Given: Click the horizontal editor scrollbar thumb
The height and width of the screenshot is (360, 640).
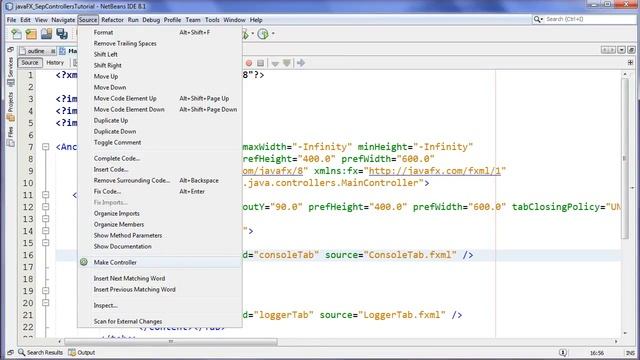Looking at the screenshot, I should coord(171,341).
